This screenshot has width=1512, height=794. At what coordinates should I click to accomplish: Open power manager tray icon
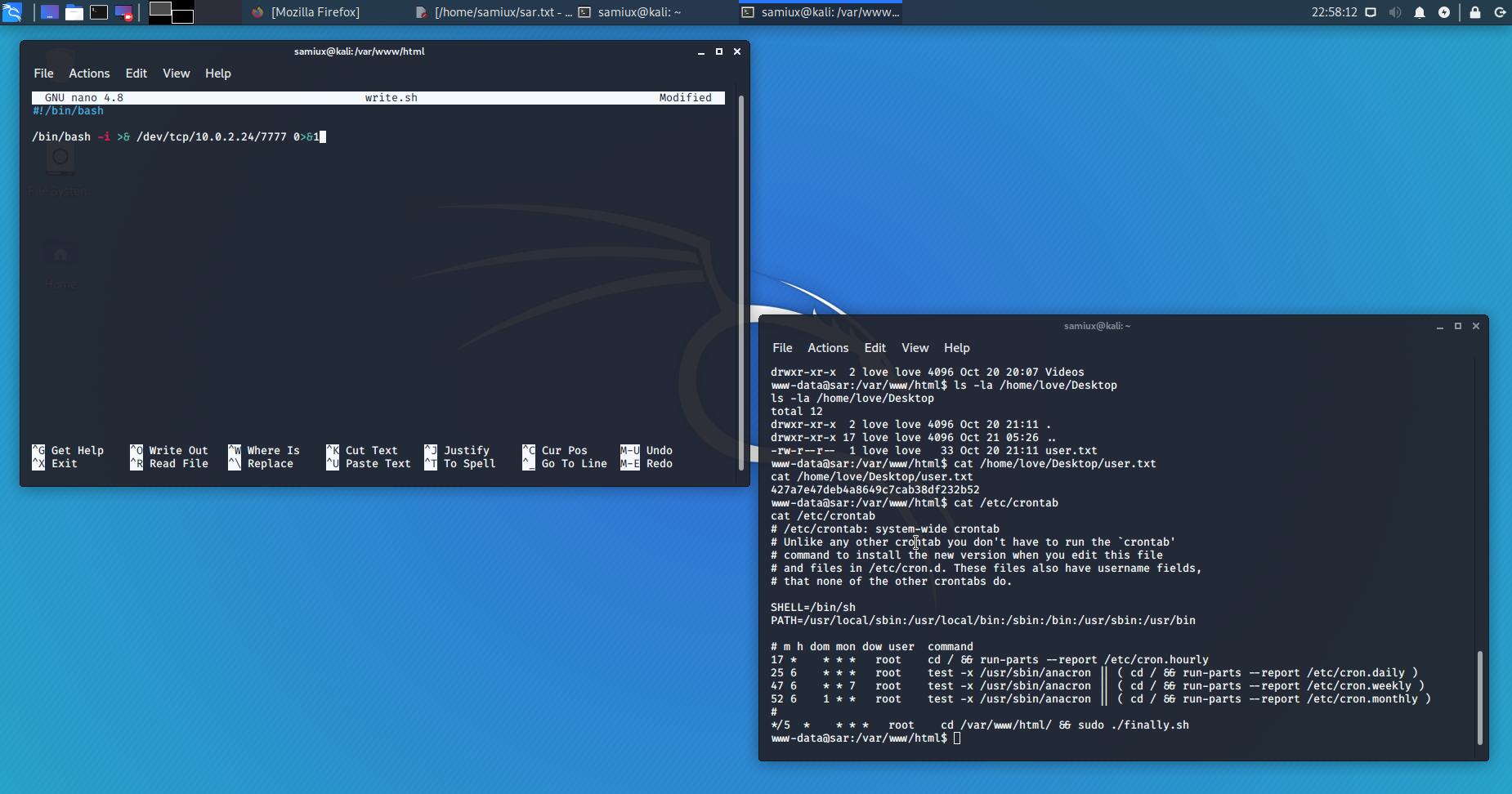pyautogui.click(x=1444, y=12)
